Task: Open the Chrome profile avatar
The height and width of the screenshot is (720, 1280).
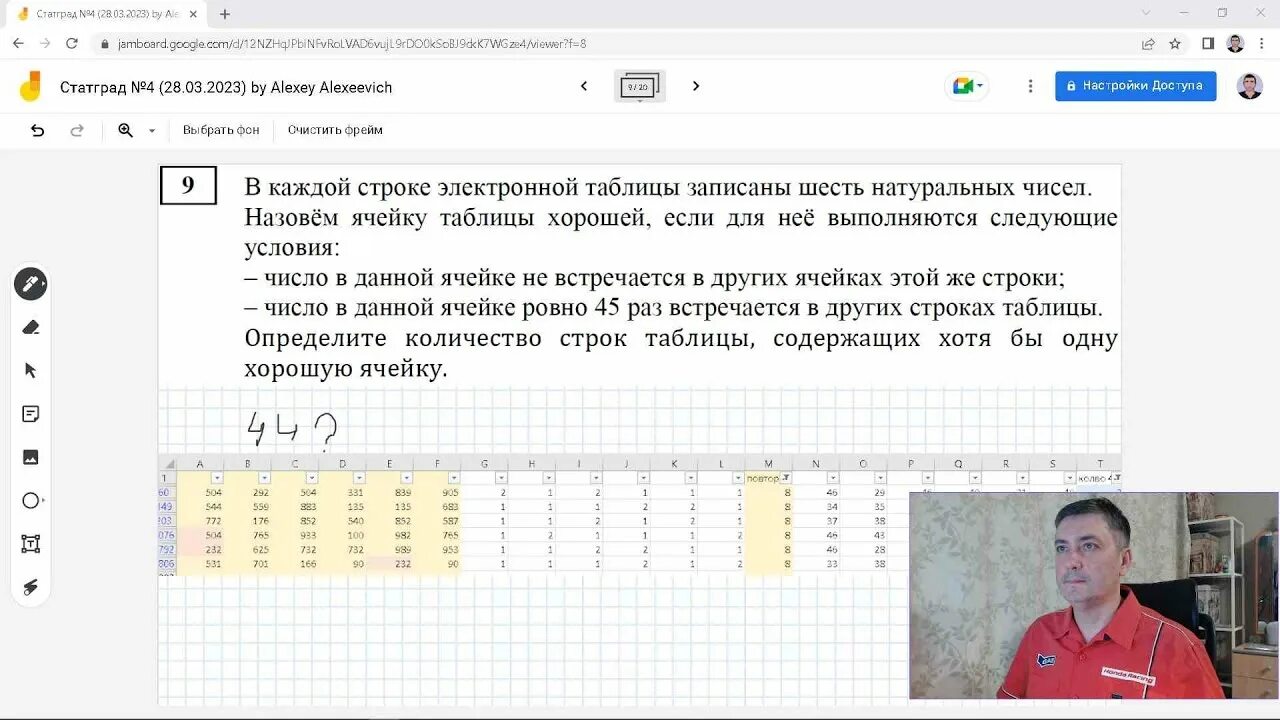Action: (1235, 44)
